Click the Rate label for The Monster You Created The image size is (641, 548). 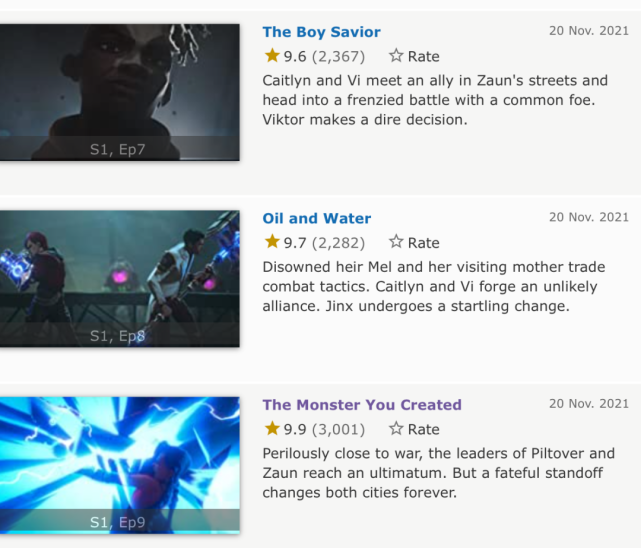(x=423, y=429)
